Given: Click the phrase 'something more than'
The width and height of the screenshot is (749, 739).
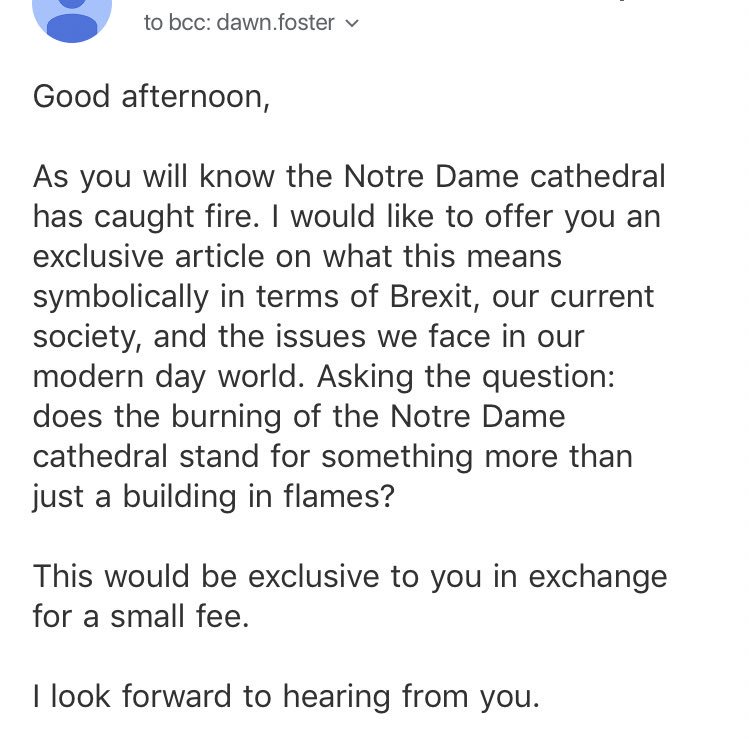Looking at the screenshot, I should 477,457.
